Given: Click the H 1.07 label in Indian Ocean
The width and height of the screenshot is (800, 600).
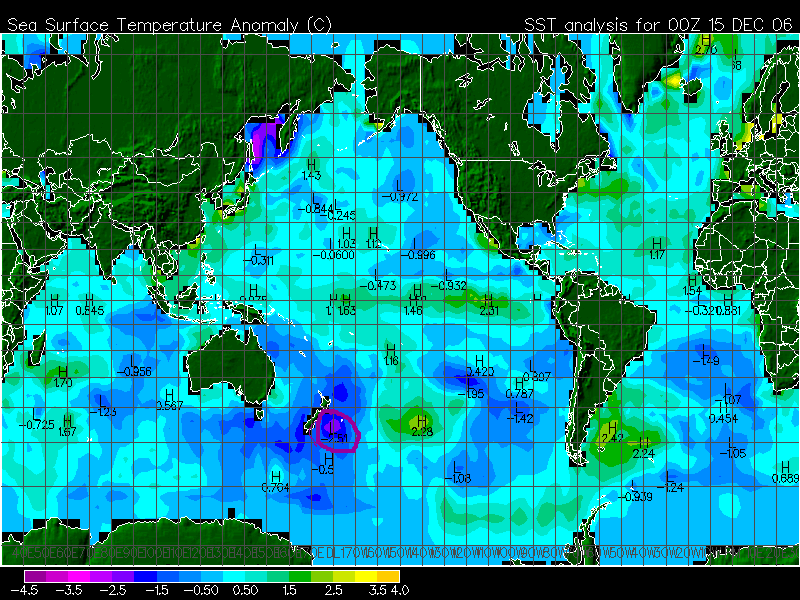Looking at the screenshot, I should point(54,305).
